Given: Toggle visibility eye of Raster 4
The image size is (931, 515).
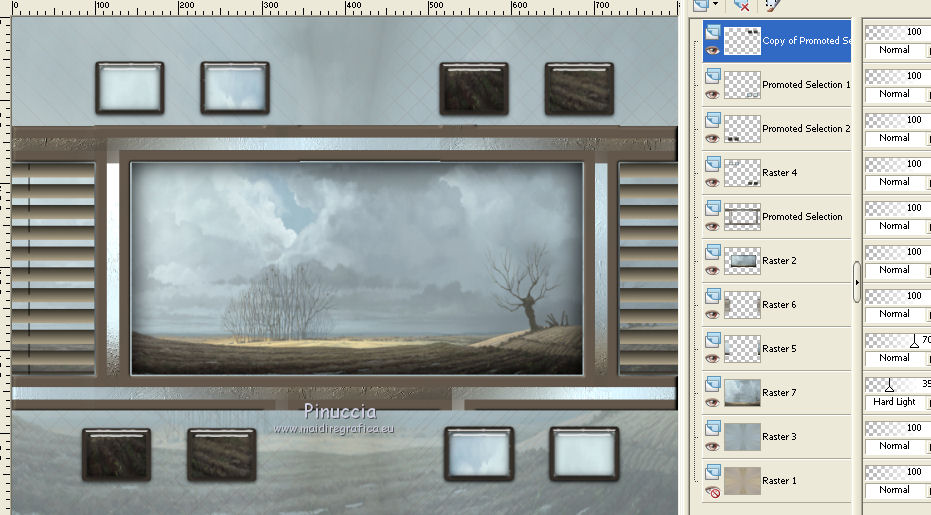Looking at the screenshot, I should click(712, 182).
